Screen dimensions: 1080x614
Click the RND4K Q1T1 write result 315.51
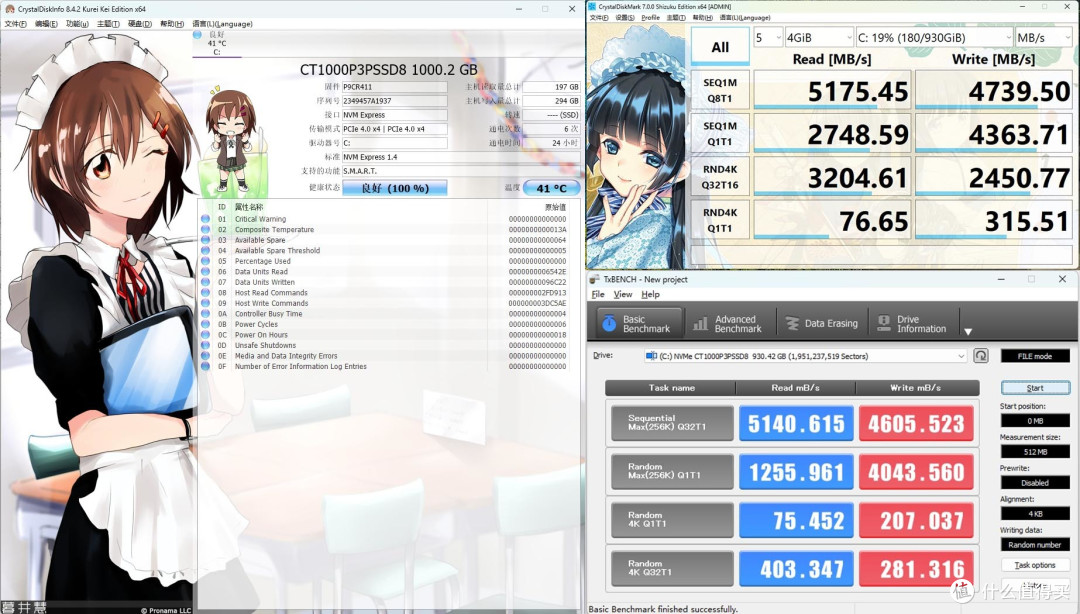click(x=995, y=221)
